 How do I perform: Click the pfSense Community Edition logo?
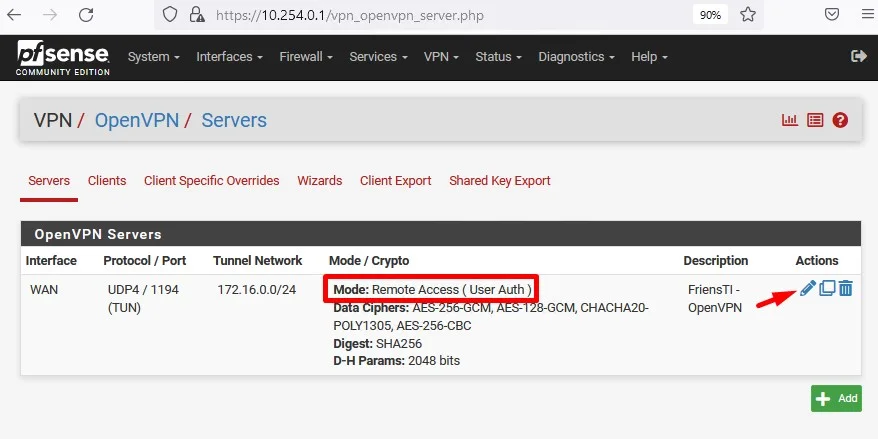pos(63,57)
